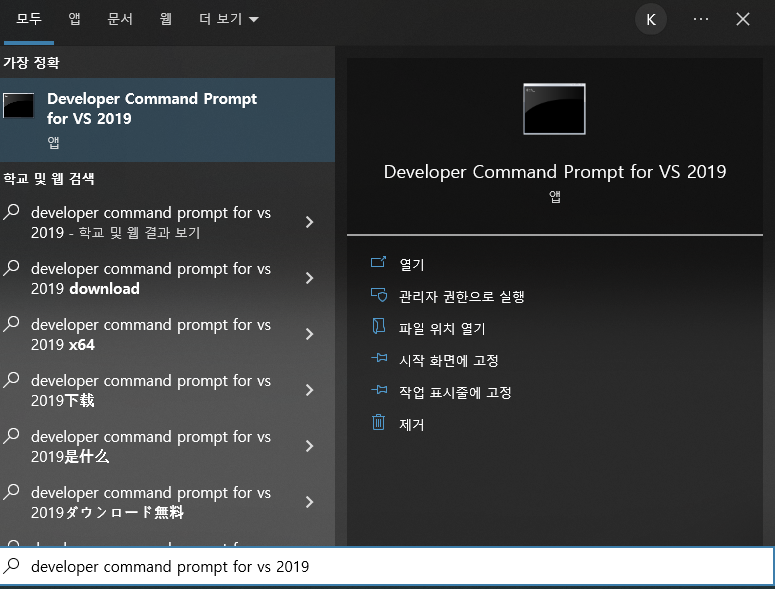
Task: Click the search icon beside the 'x64' suggestion
Action: click(x=12, y=324)
